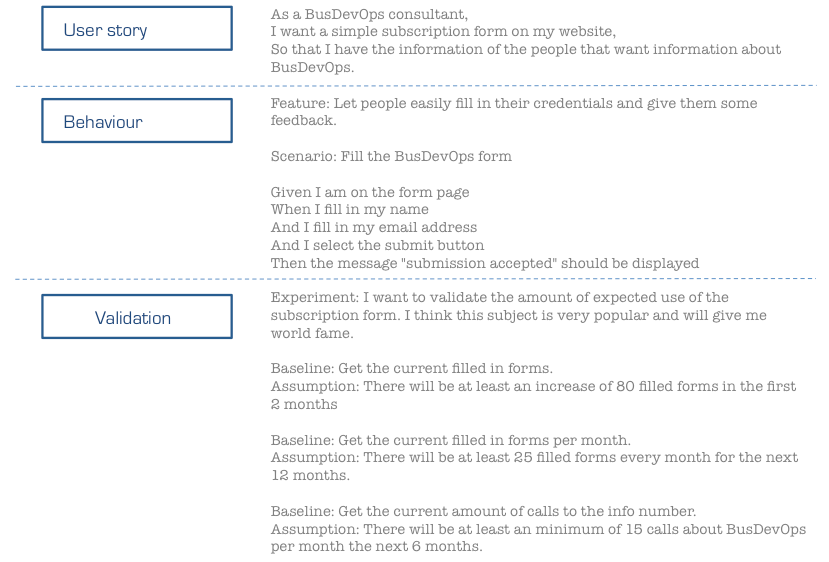Click the assumption about 25 filled forms
This screenshot has width=829, height=562.
pyautogui.click(x=534, y=457)
